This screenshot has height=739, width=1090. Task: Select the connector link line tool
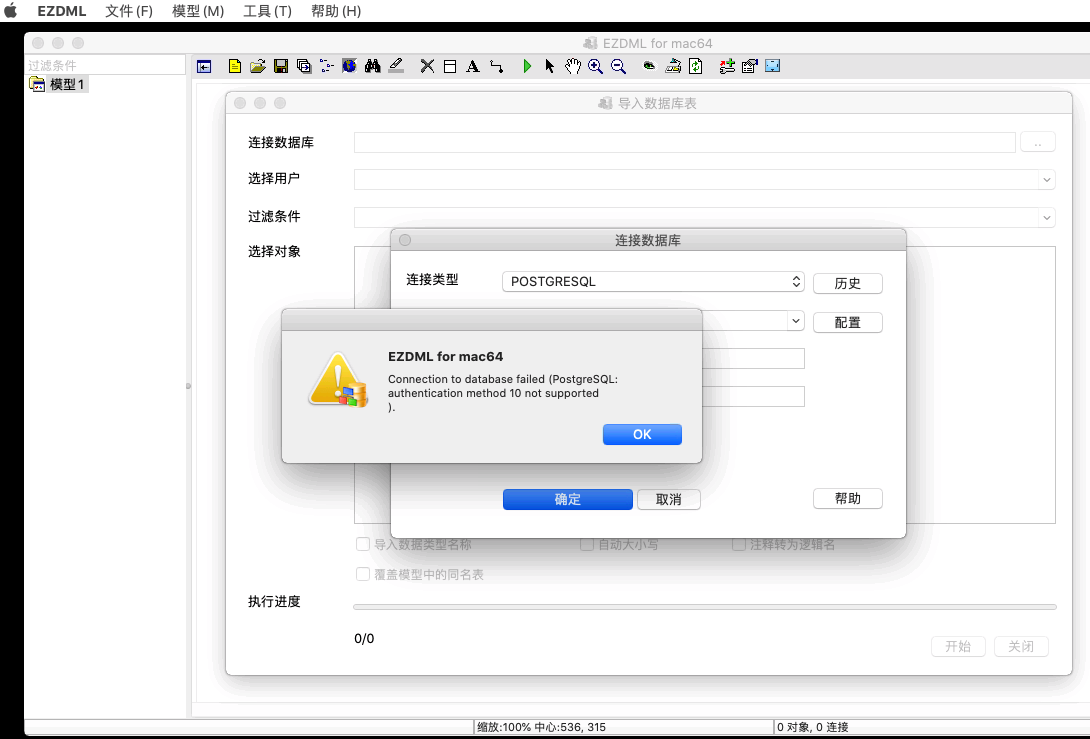496,66
